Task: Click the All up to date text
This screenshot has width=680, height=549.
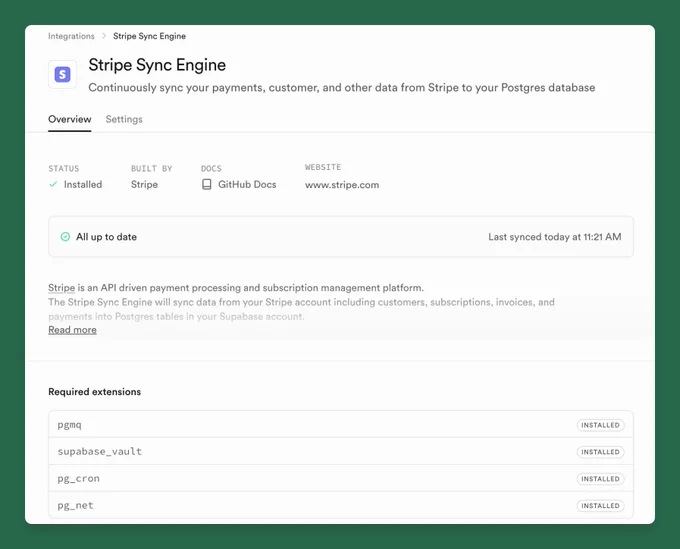Action: (106, 237)
